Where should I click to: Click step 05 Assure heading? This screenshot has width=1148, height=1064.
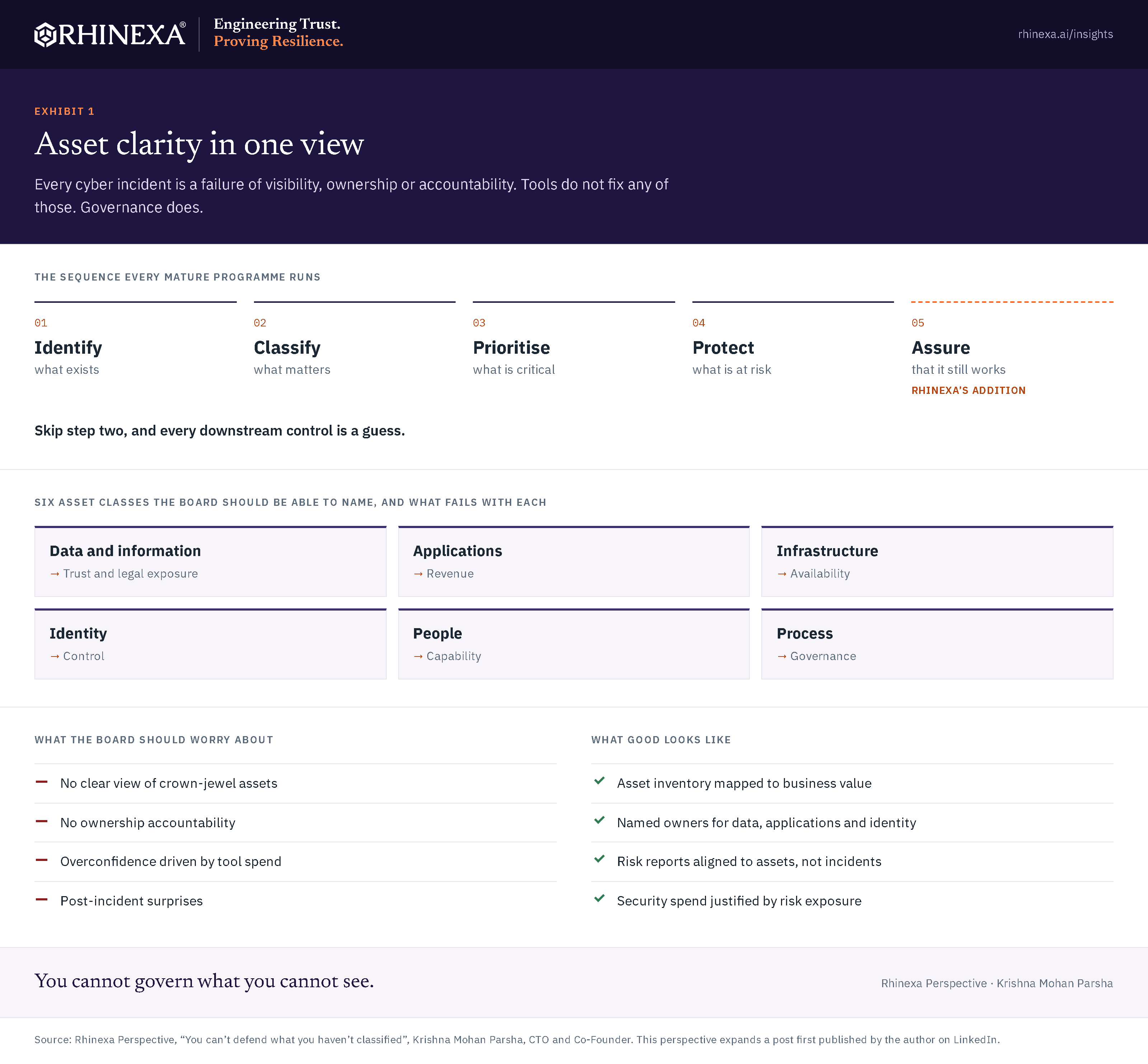(941, 348)
